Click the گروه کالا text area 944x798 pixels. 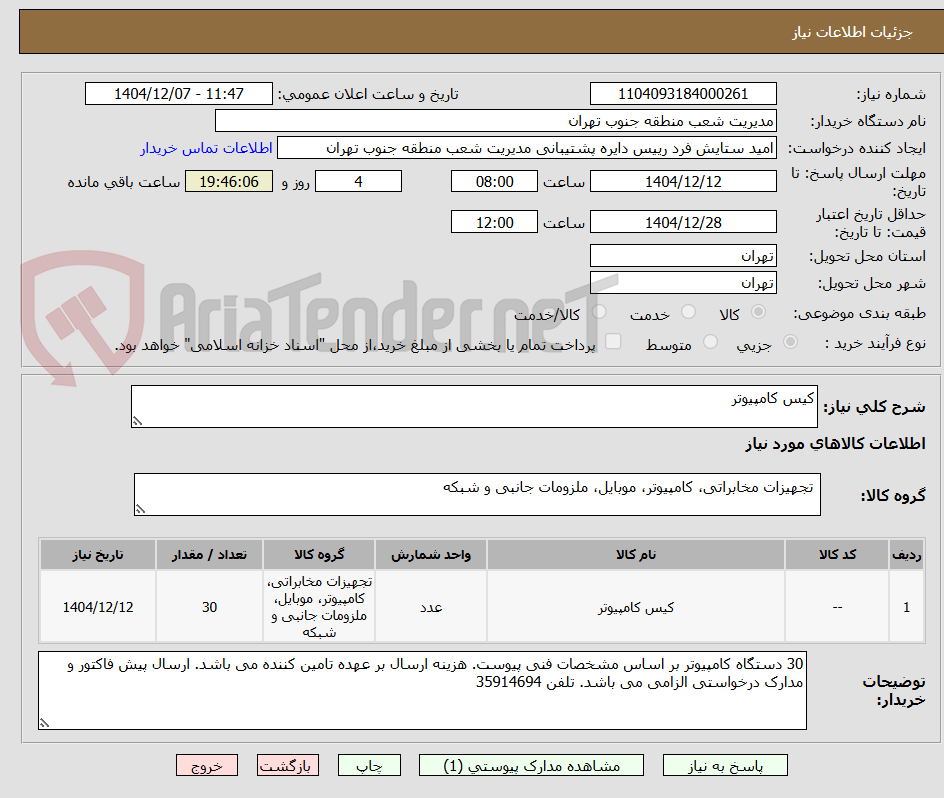[477, 494]
